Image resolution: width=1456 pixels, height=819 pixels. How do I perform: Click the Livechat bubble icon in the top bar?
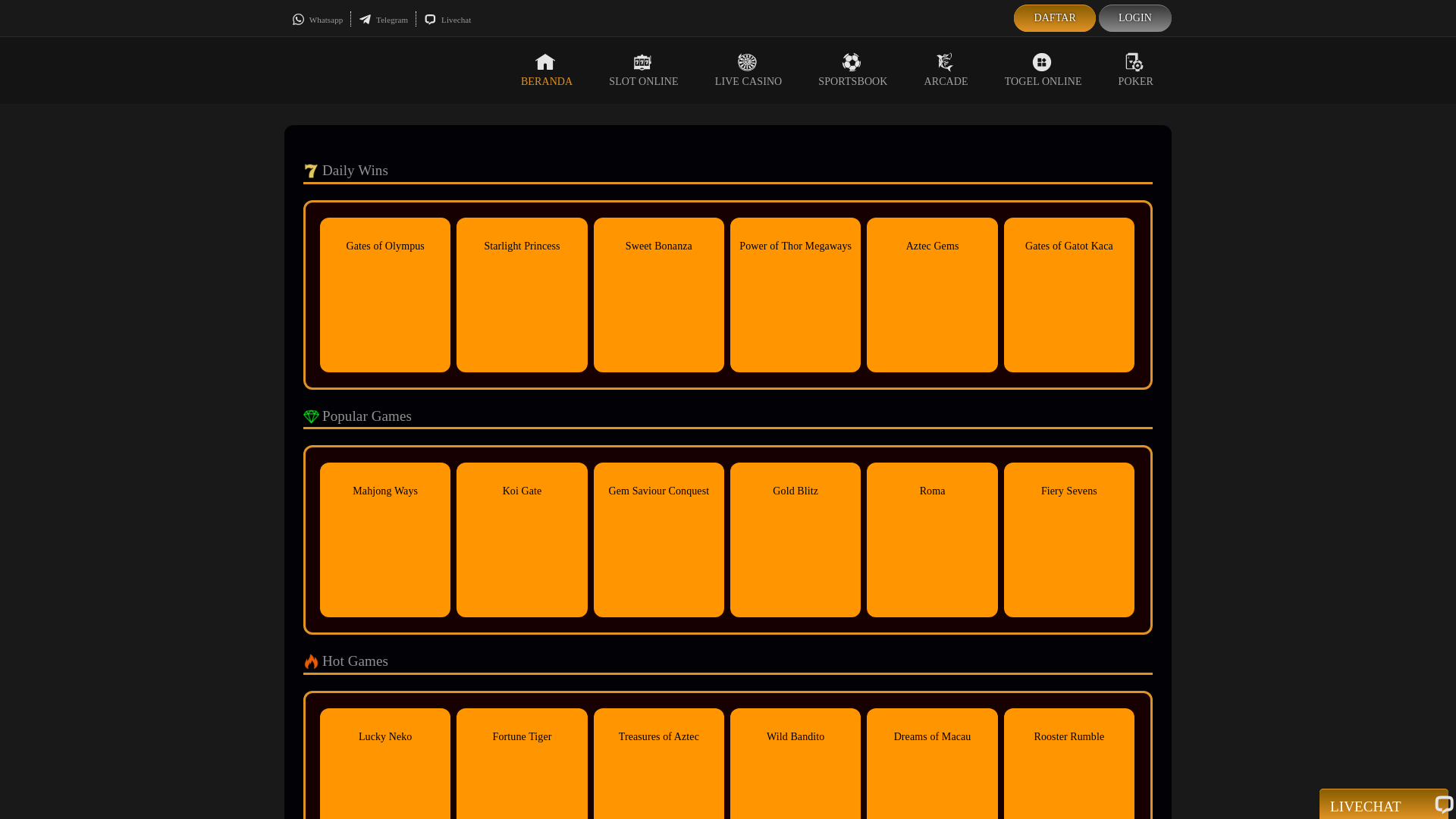(430, 20)
